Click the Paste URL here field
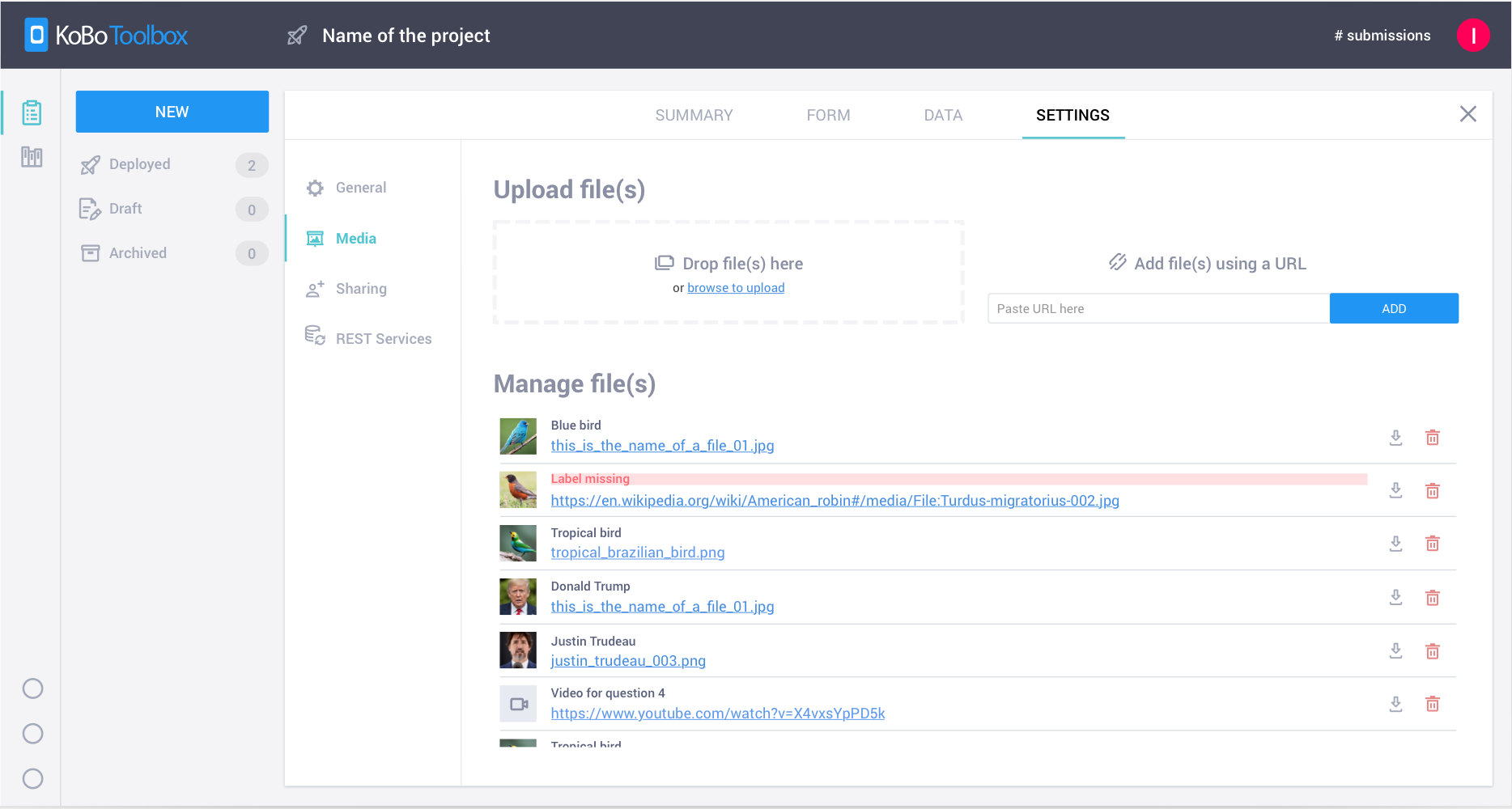This screenshot has height=809, width=1512. (1157, 308)
